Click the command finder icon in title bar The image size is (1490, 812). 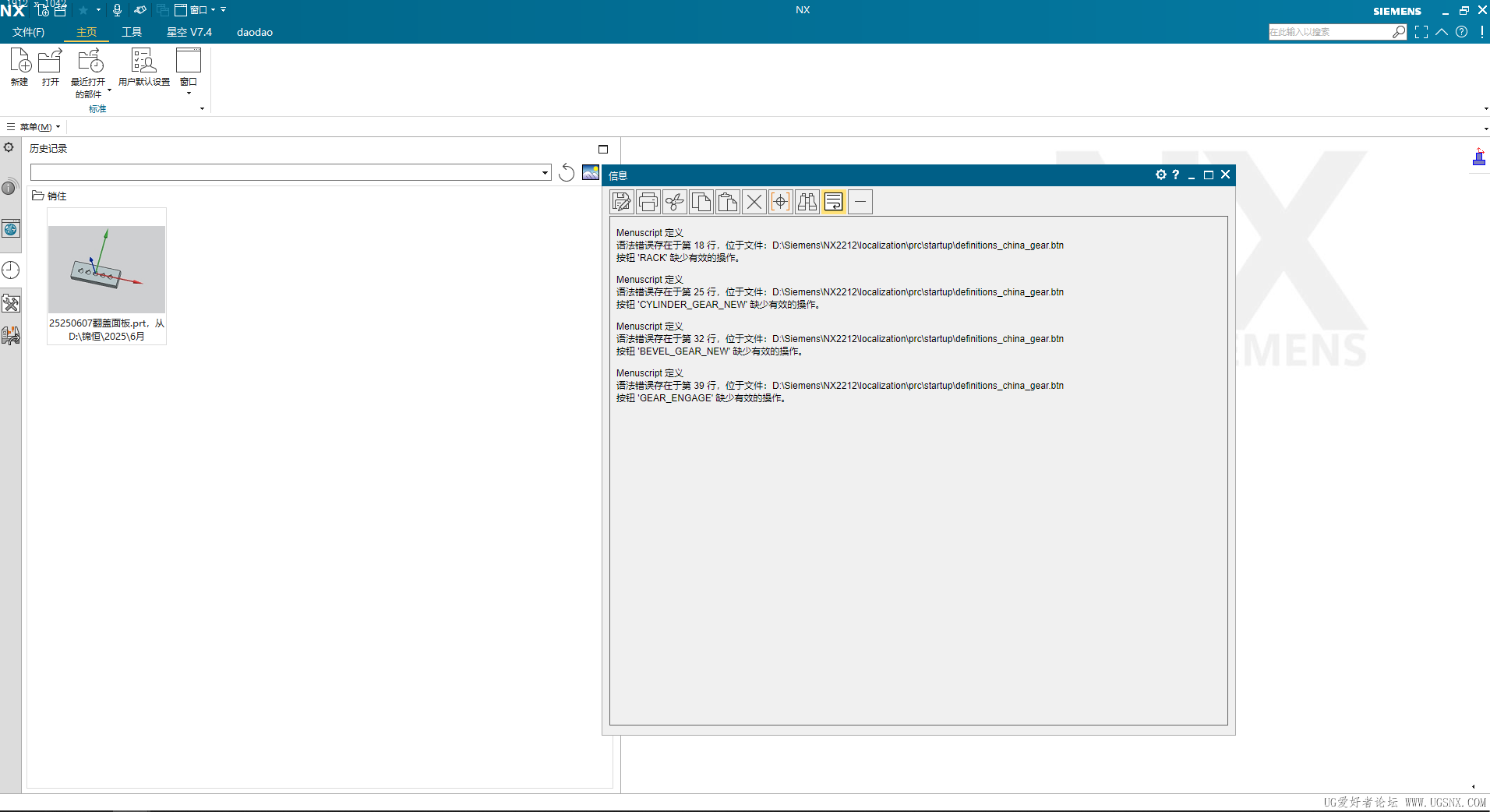pyautogui.click(x=140, y=10)
